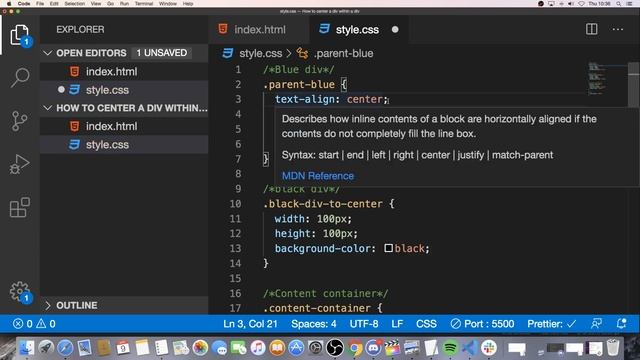Click style.css in the breadcrumb
The image size is (640, 360).
coord(260,53)
